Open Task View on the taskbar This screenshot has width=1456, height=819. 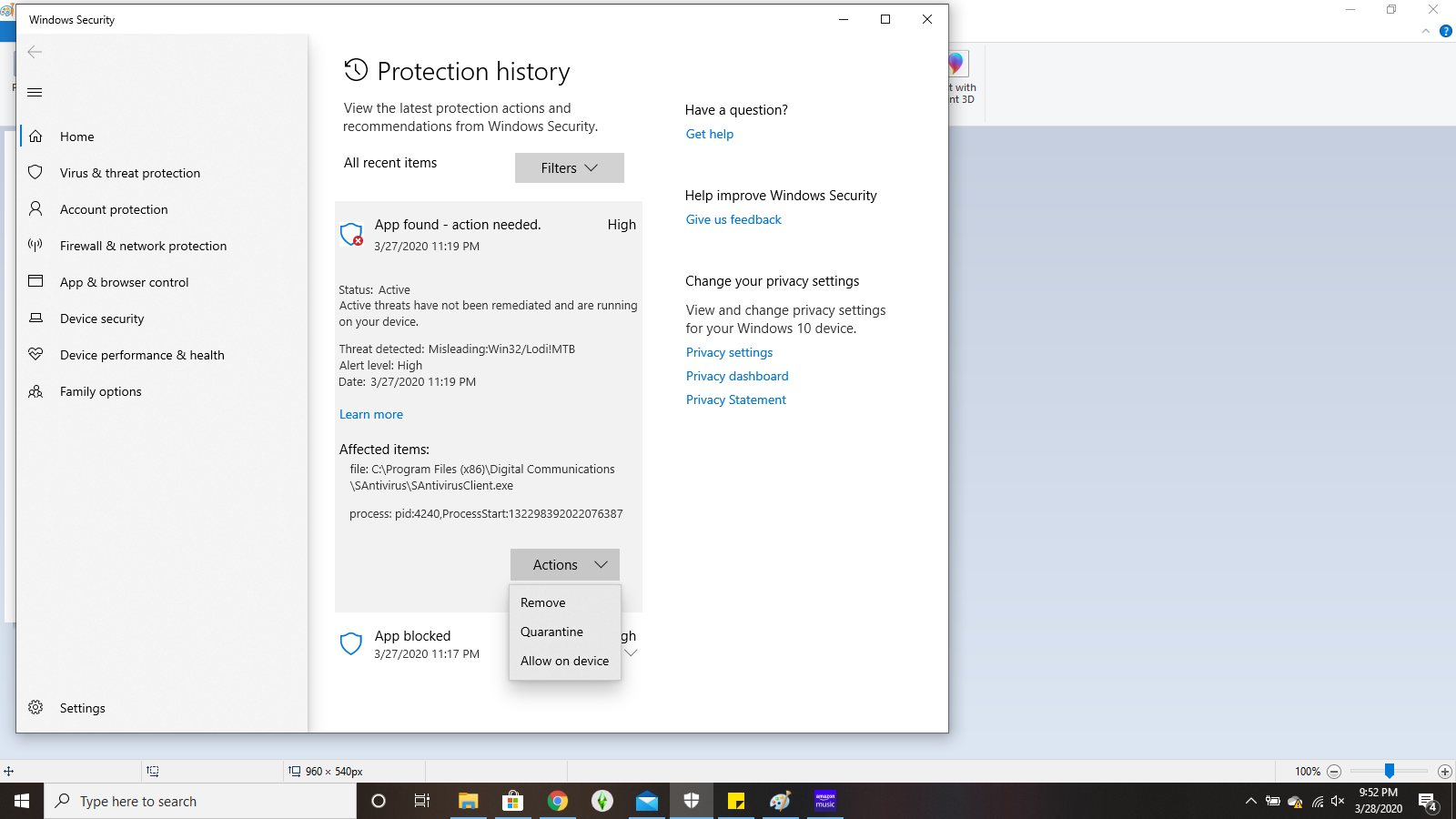pyautogui.click(x=422, y=801)
